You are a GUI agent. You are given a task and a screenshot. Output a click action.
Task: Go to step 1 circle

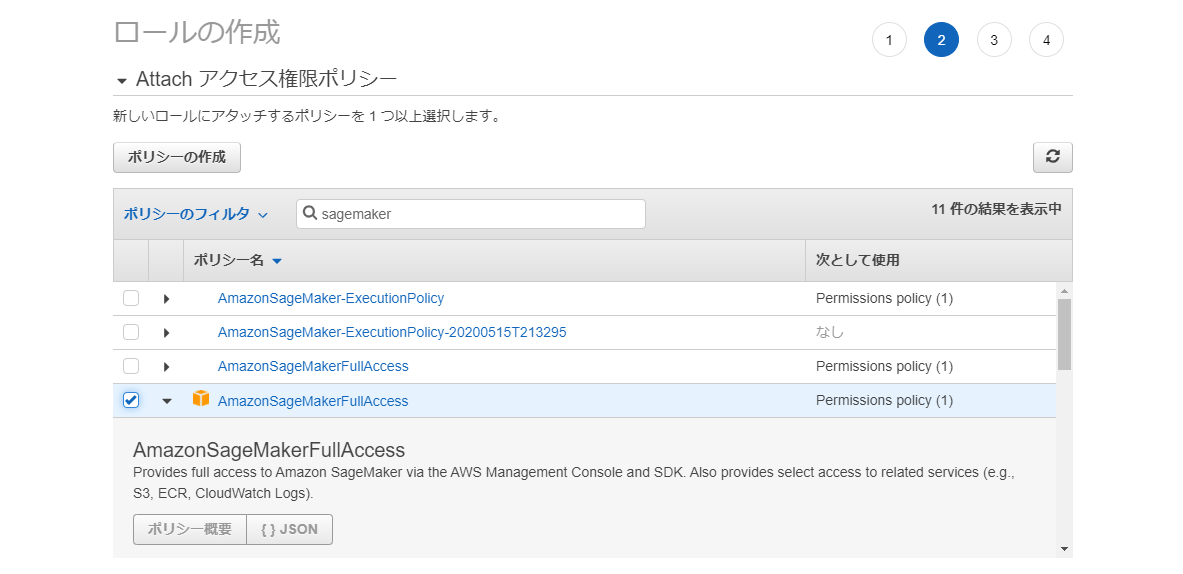coord(889,40)
